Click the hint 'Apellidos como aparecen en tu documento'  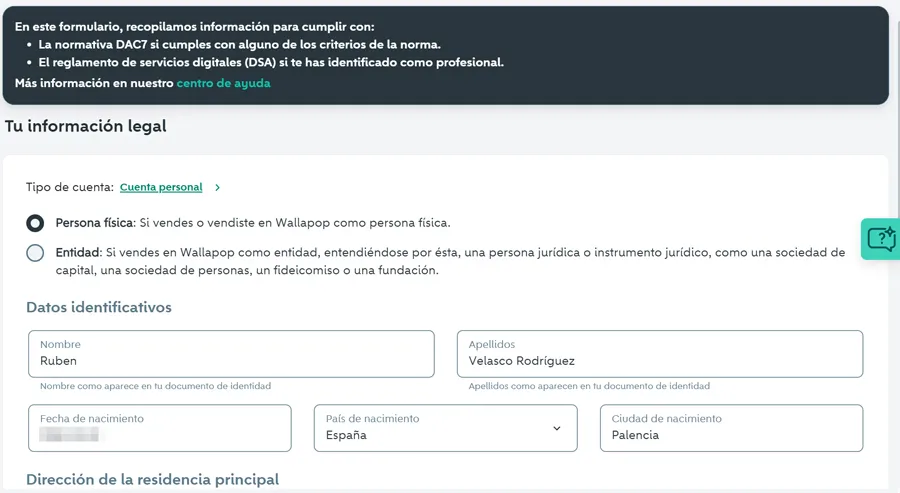589,386
